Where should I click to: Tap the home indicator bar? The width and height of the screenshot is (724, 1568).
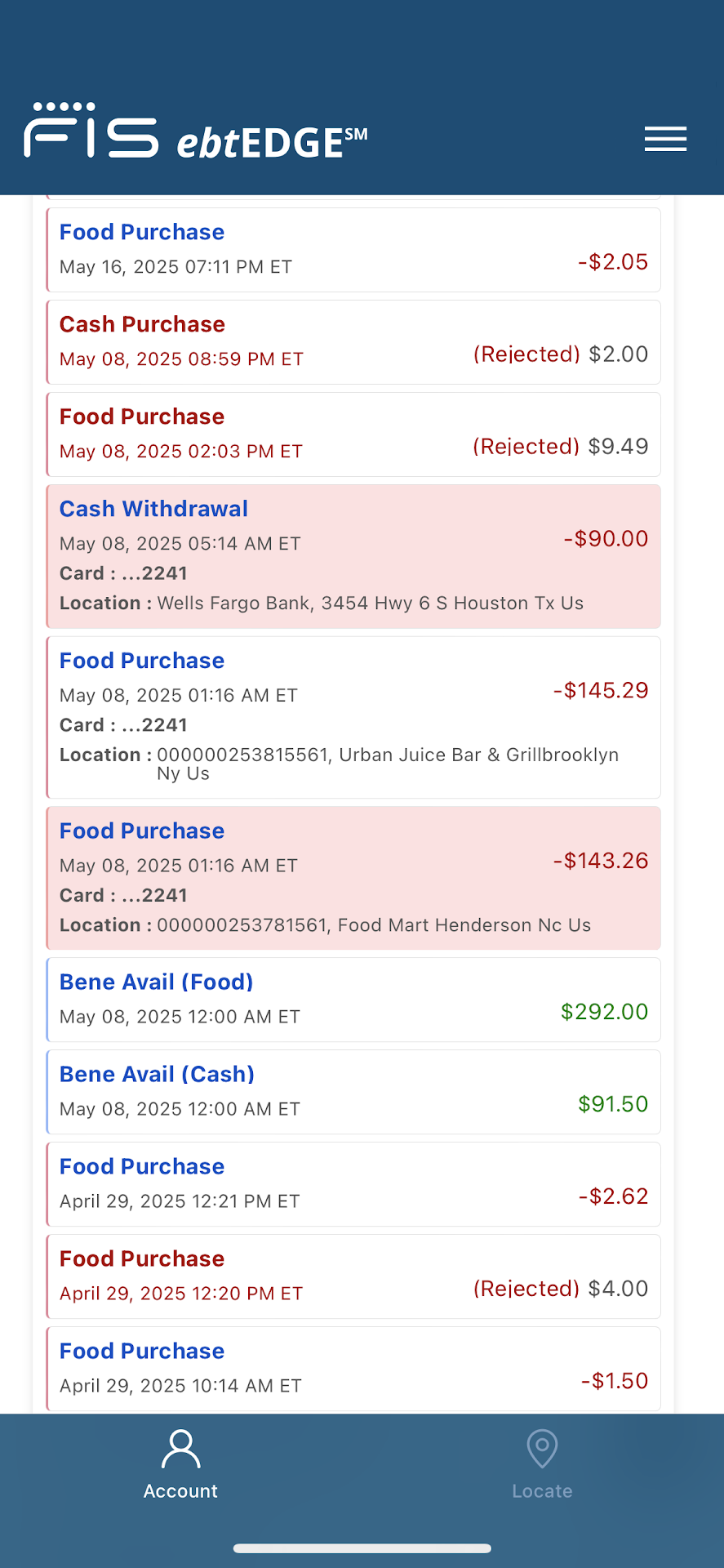click(362, 1548)
